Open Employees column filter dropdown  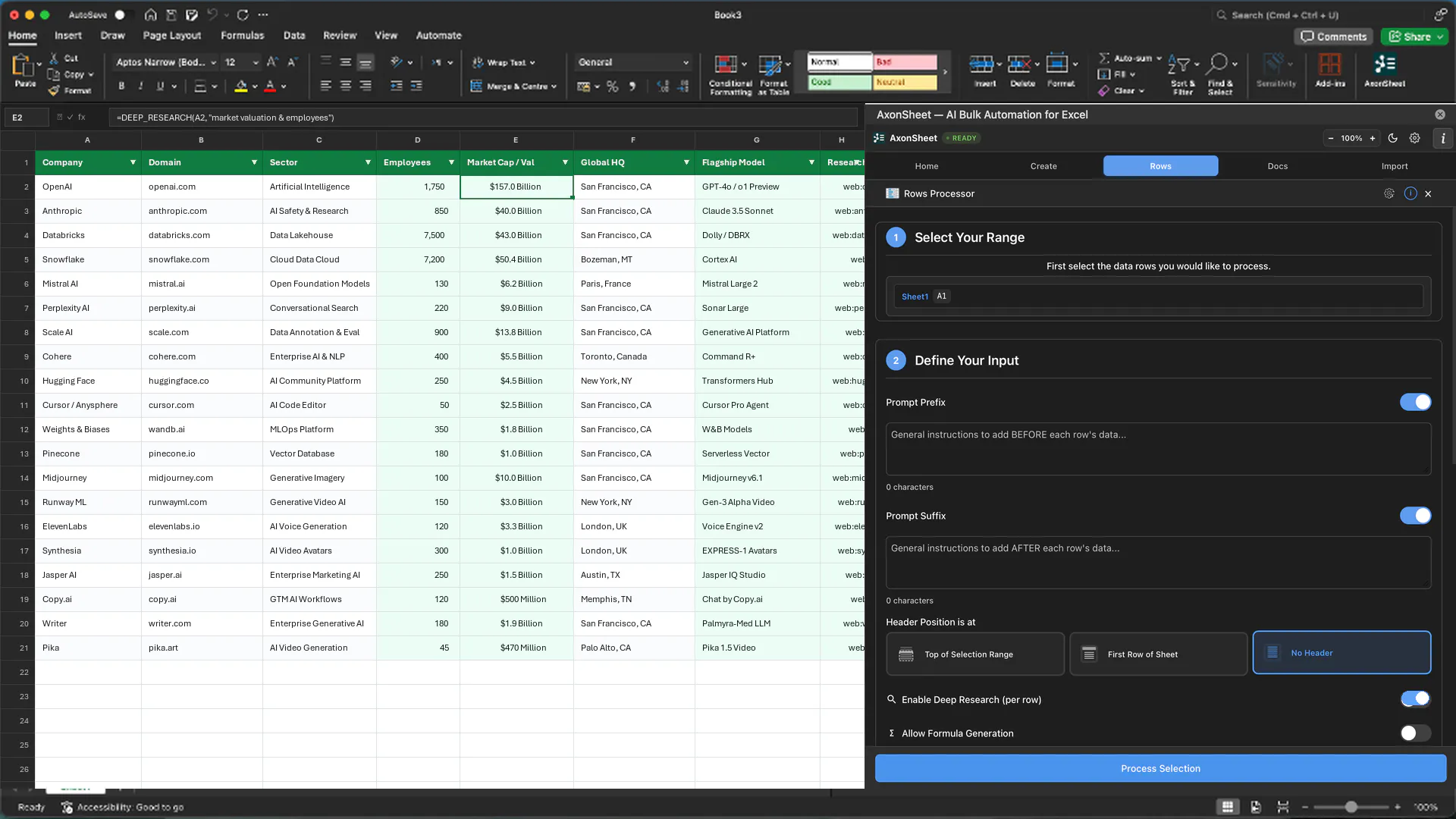tap(451, 162)
